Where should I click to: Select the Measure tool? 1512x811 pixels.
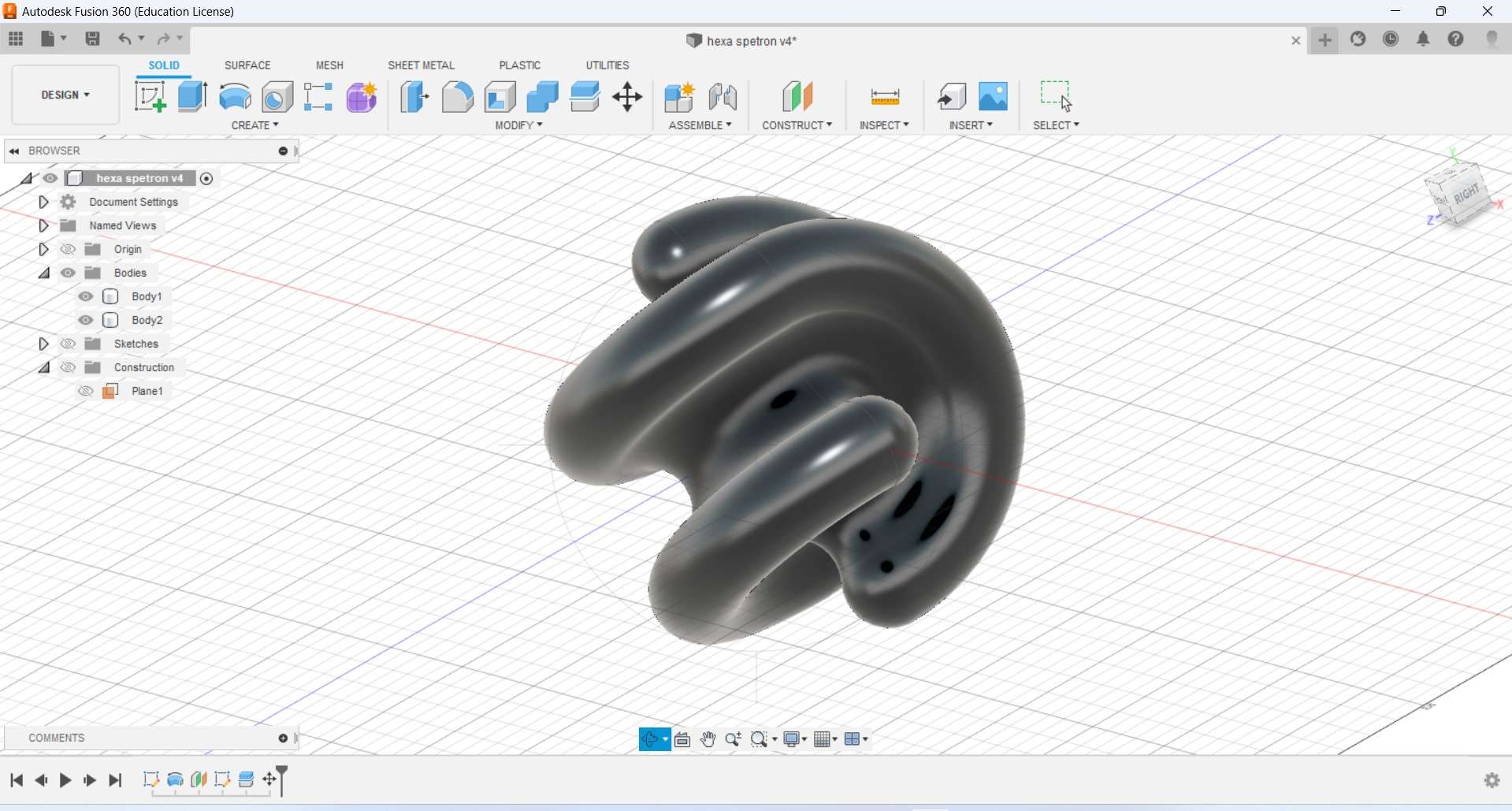tap(885, 97)
